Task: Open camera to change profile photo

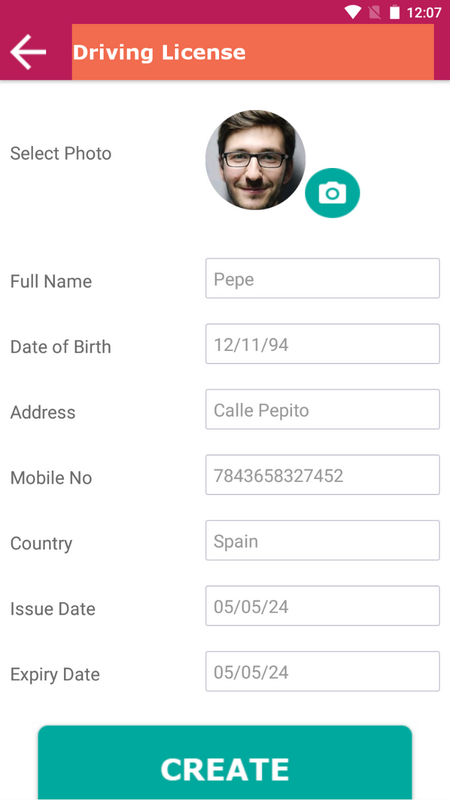Action: (x=332, y=193)
